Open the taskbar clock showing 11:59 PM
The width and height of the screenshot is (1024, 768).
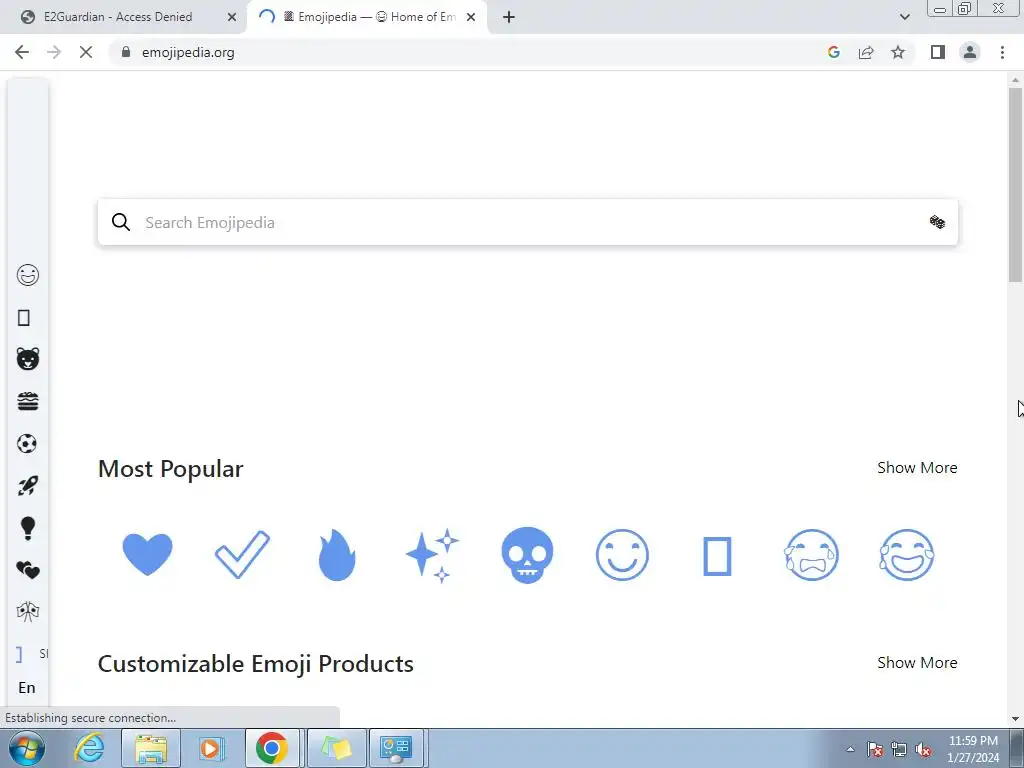click(973, 749)
